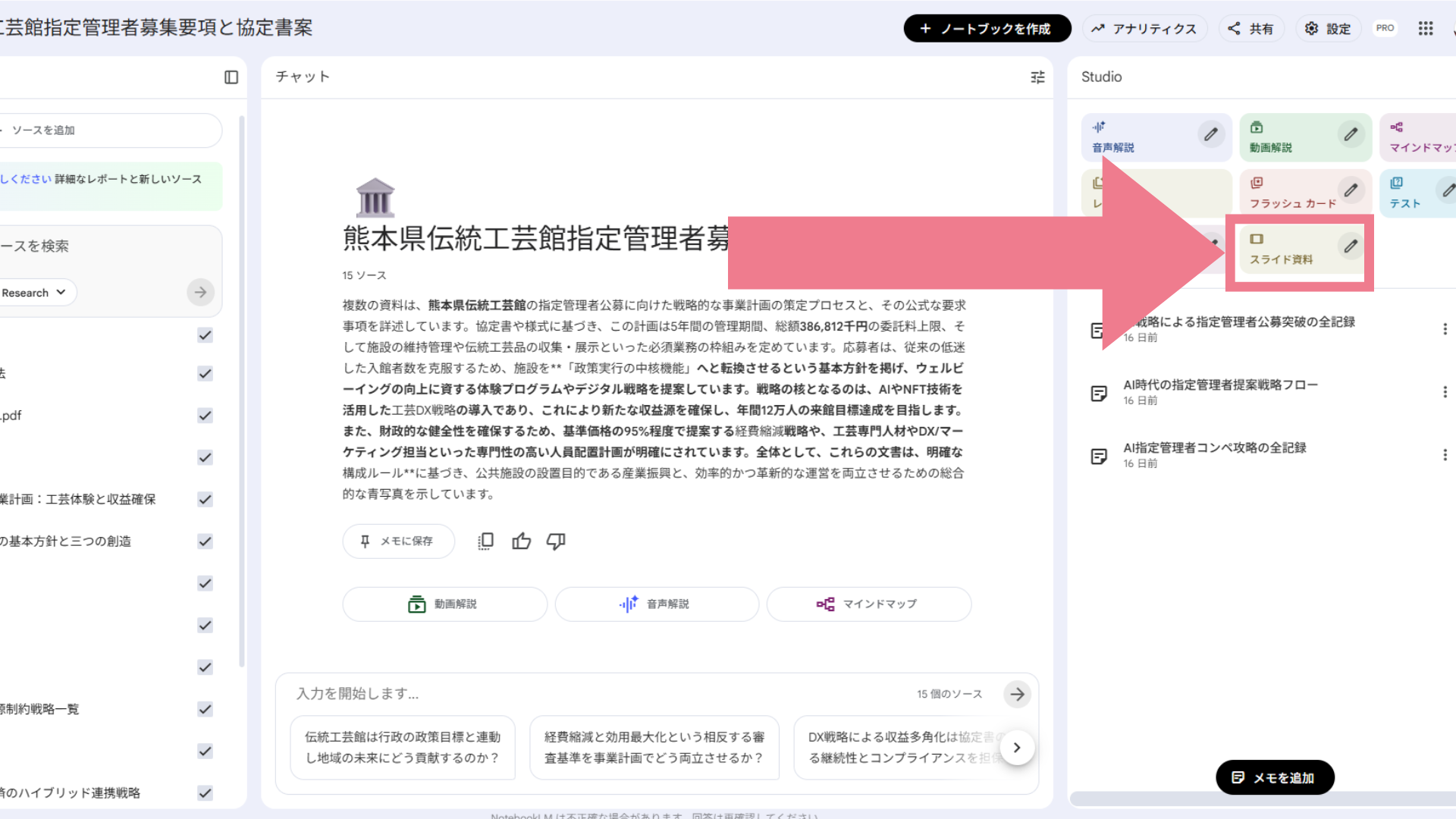Toggle checkbox for 工芸体験と収益確保 source

pos(205,500)
